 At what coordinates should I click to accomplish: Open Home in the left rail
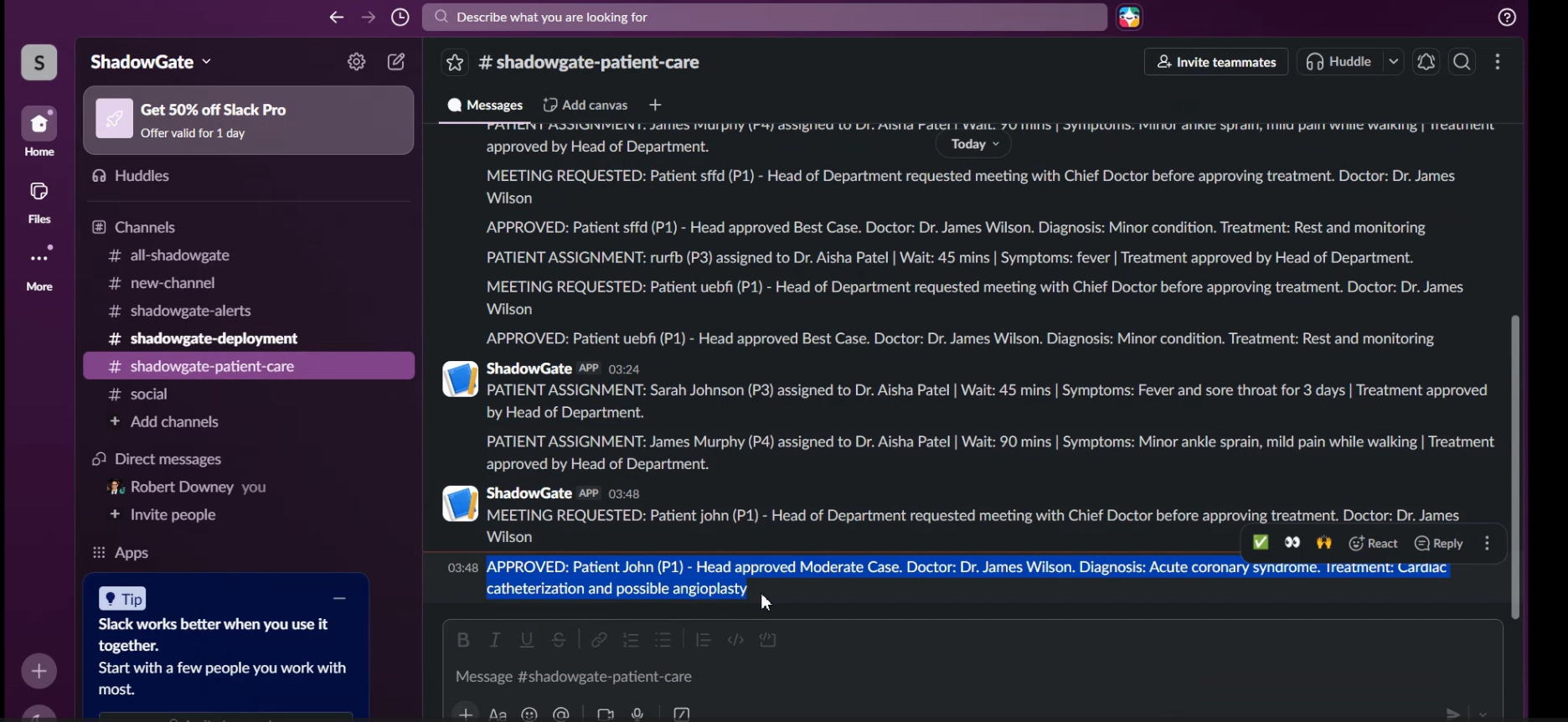[39, 132]
